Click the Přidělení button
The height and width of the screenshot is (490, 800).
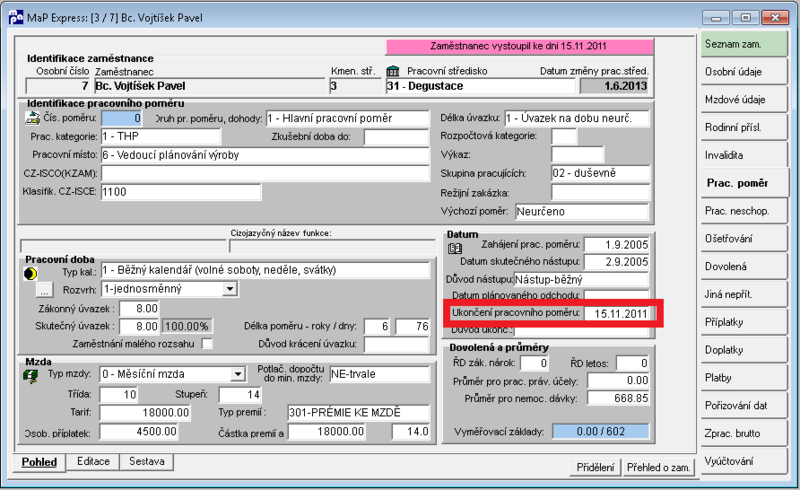pyautogui.click(x=595, y=467)
